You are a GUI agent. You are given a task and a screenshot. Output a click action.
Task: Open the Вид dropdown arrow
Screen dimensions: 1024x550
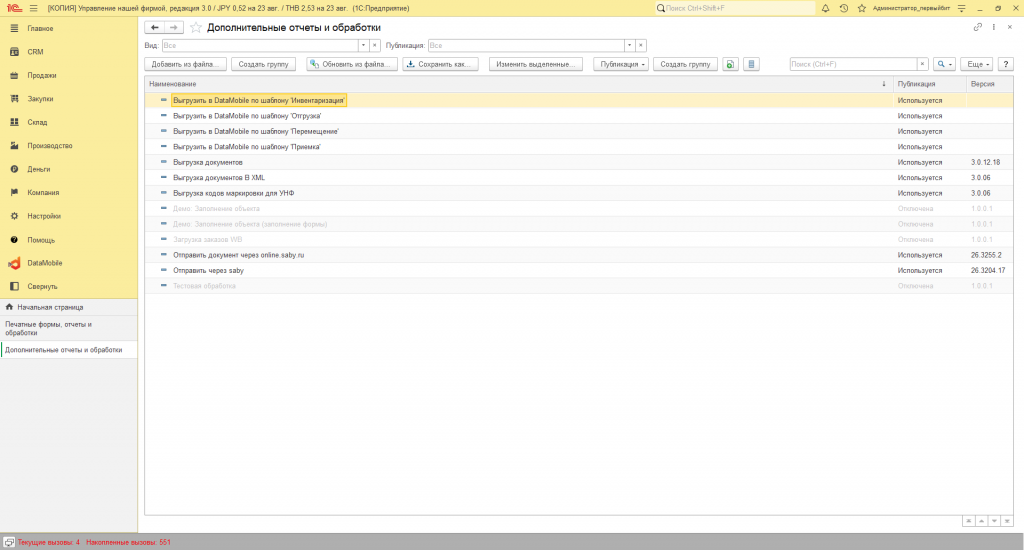click(363, 46)
